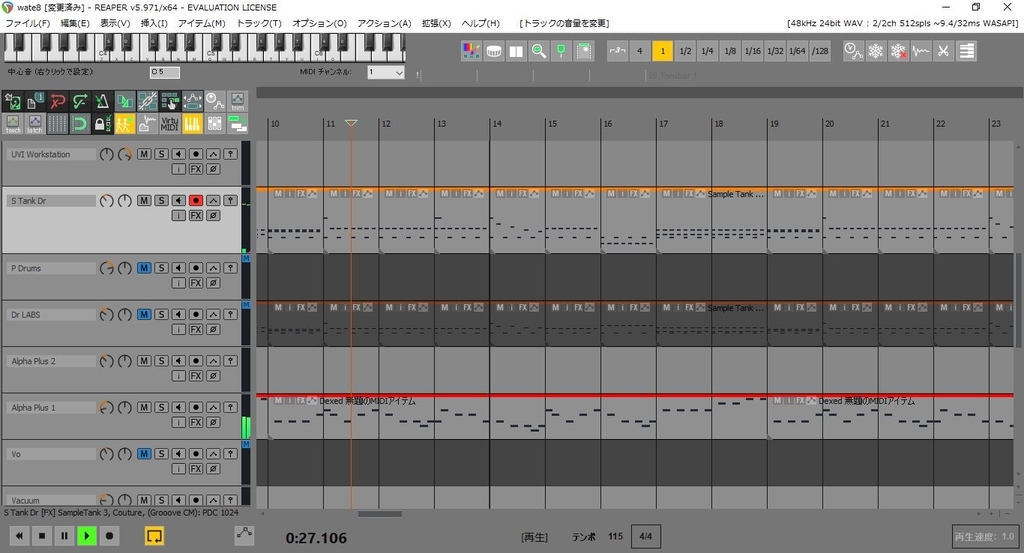Arm Alpha Plus 2 track for recording

195,360
